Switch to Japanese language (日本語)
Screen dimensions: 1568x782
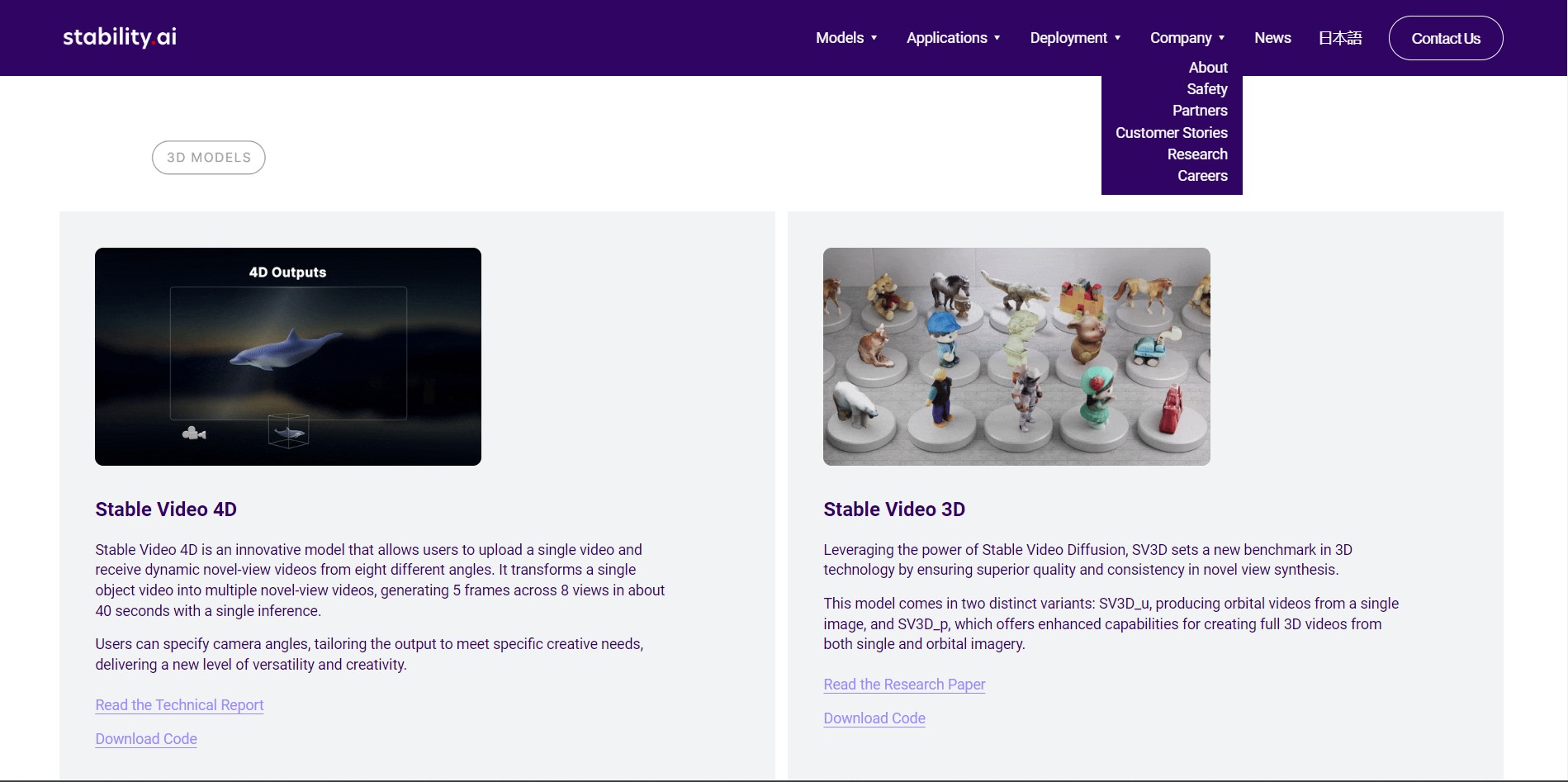tap(1340, 38)
